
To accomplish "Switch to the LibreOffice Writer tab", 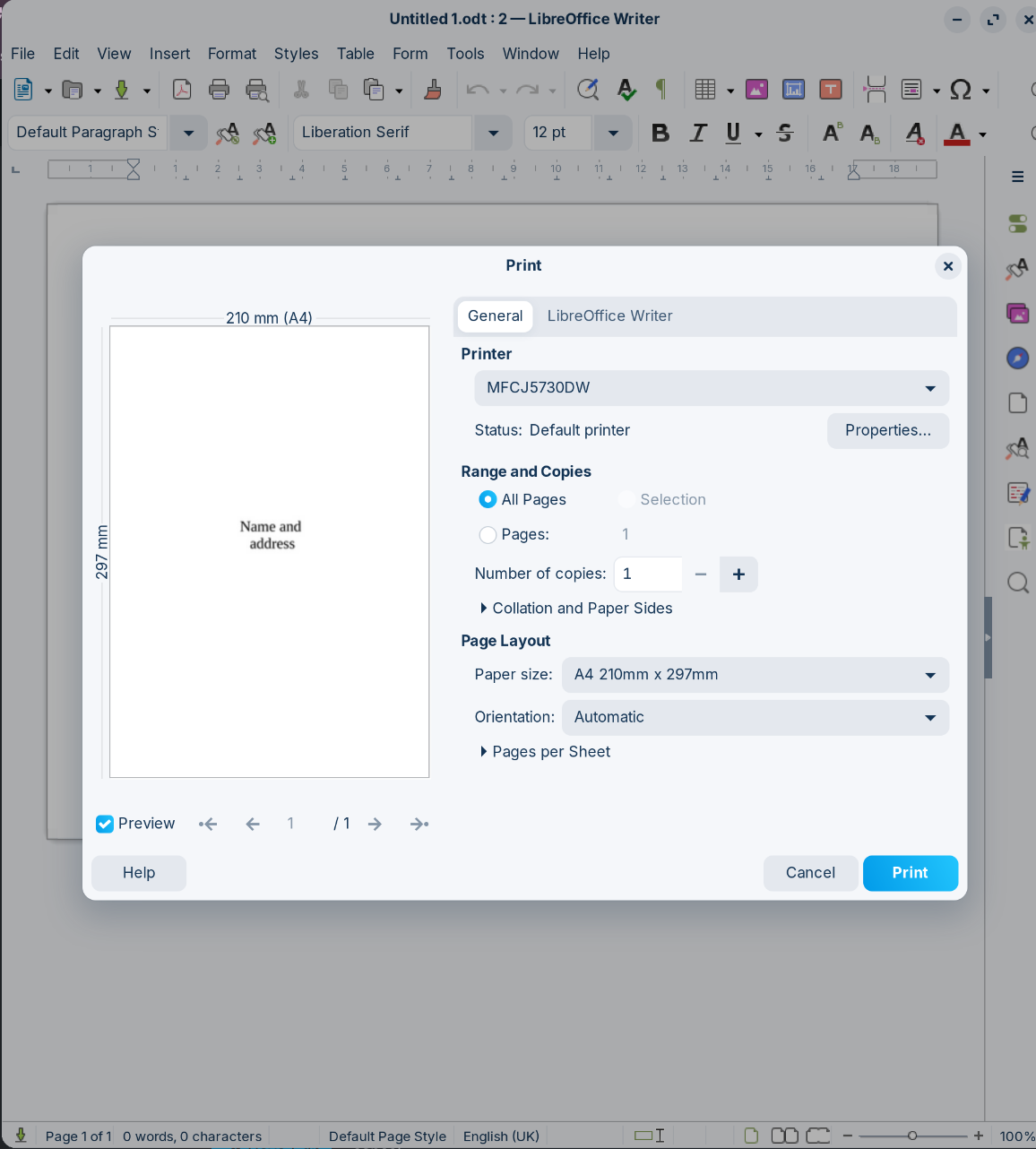I will point(609,316).
